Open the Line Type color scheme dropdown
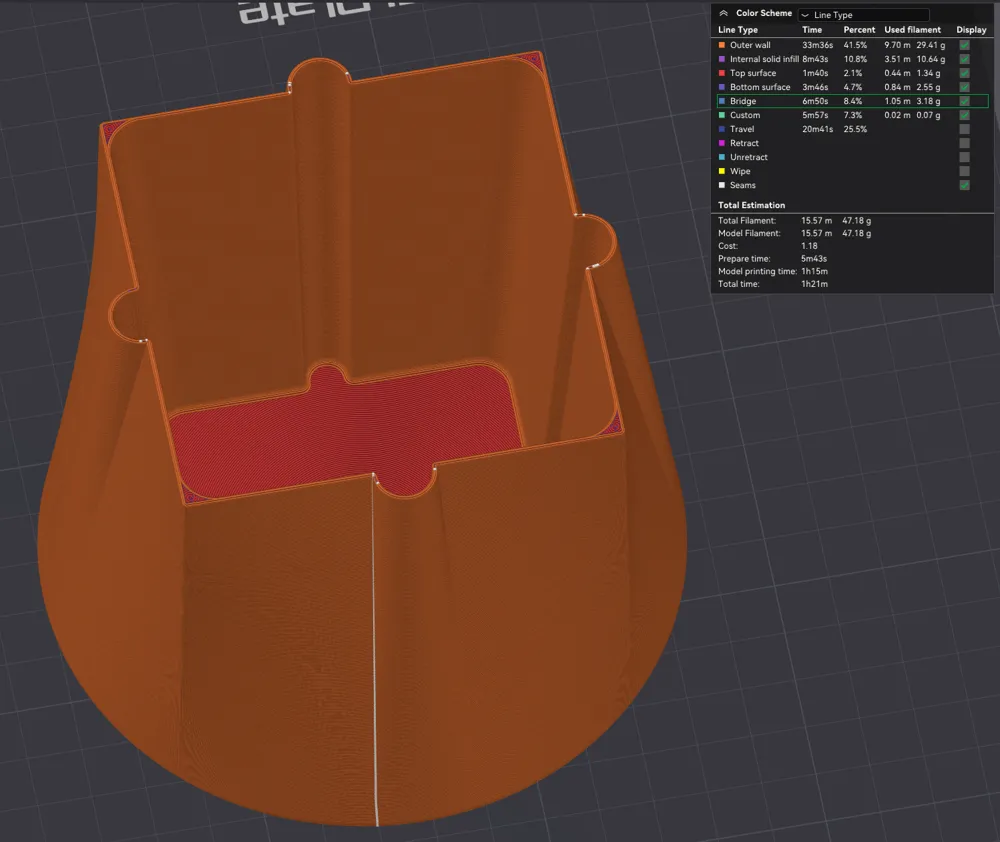 point(864,15)
